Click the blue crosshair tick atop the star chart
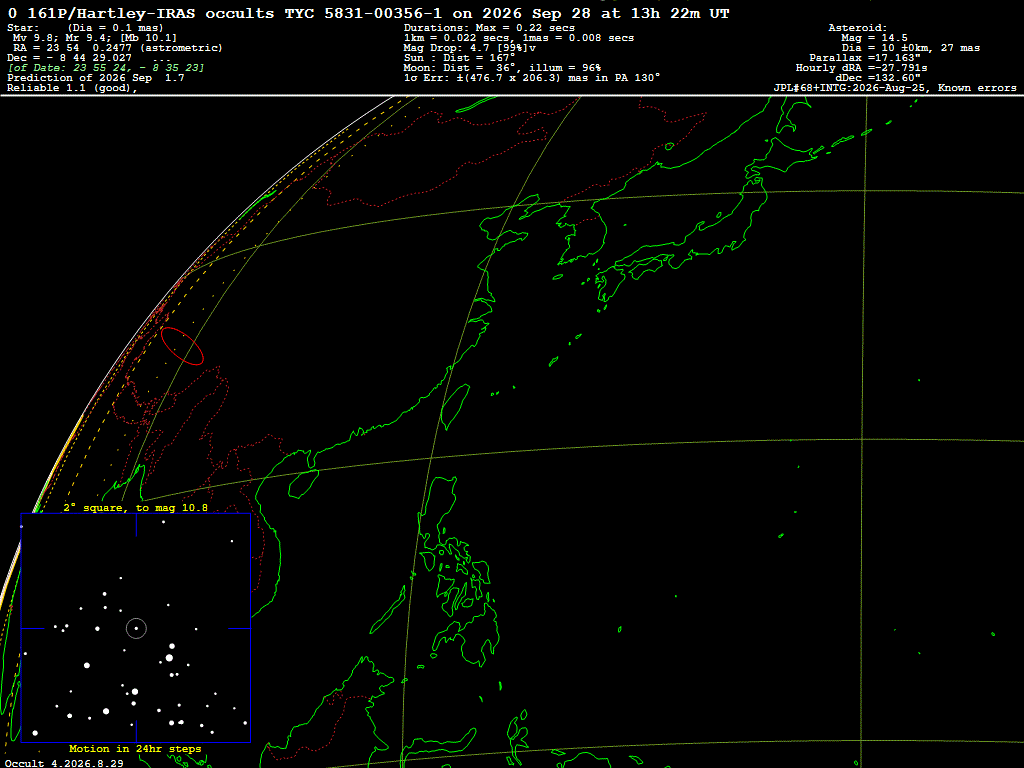 pyautogui.click(x=136, y=525)
